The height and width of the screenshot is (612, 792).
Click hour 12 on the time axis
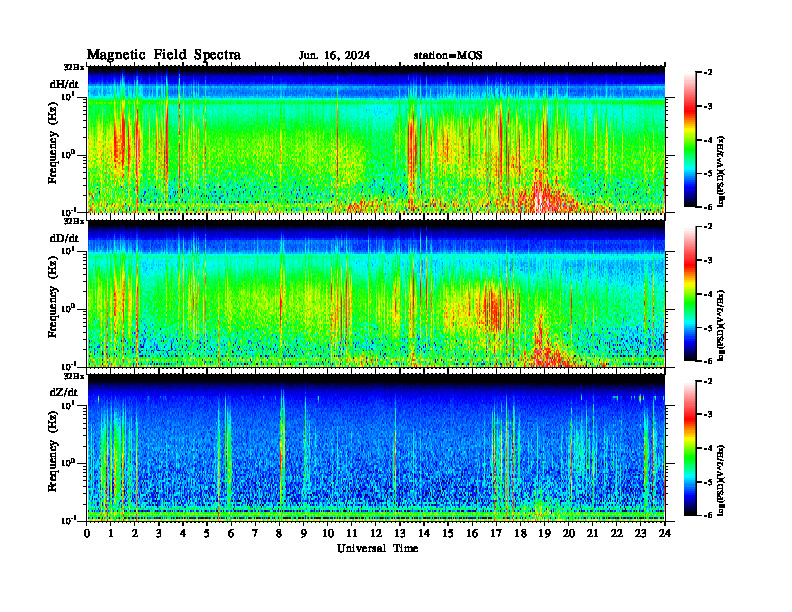[376, 533]
